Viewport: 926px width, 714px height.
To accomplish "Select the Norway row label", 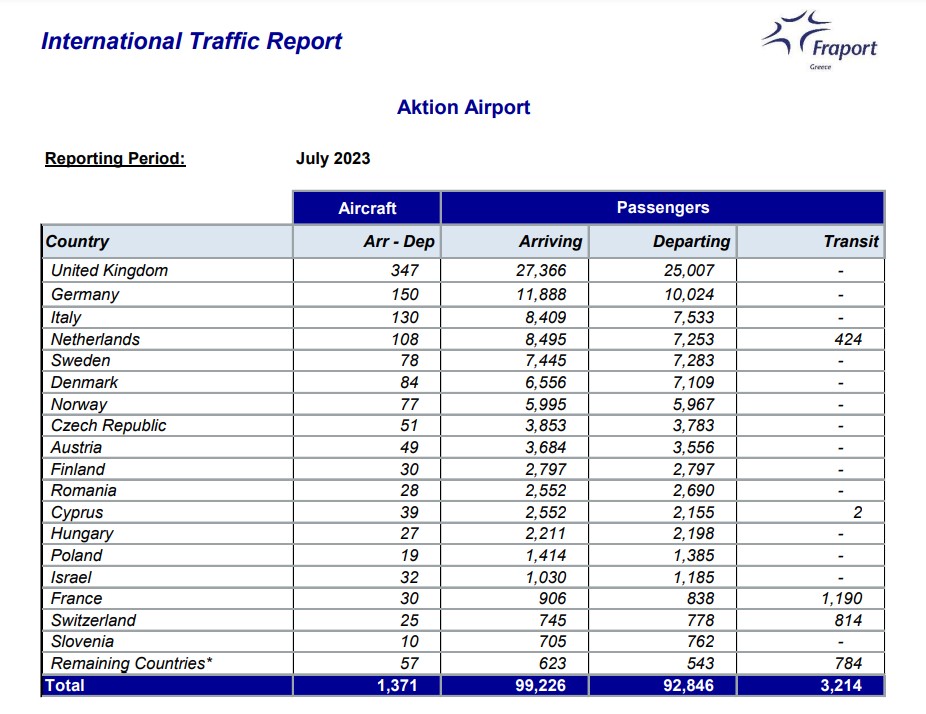I will pyautogui.click(x=79, y=405).
